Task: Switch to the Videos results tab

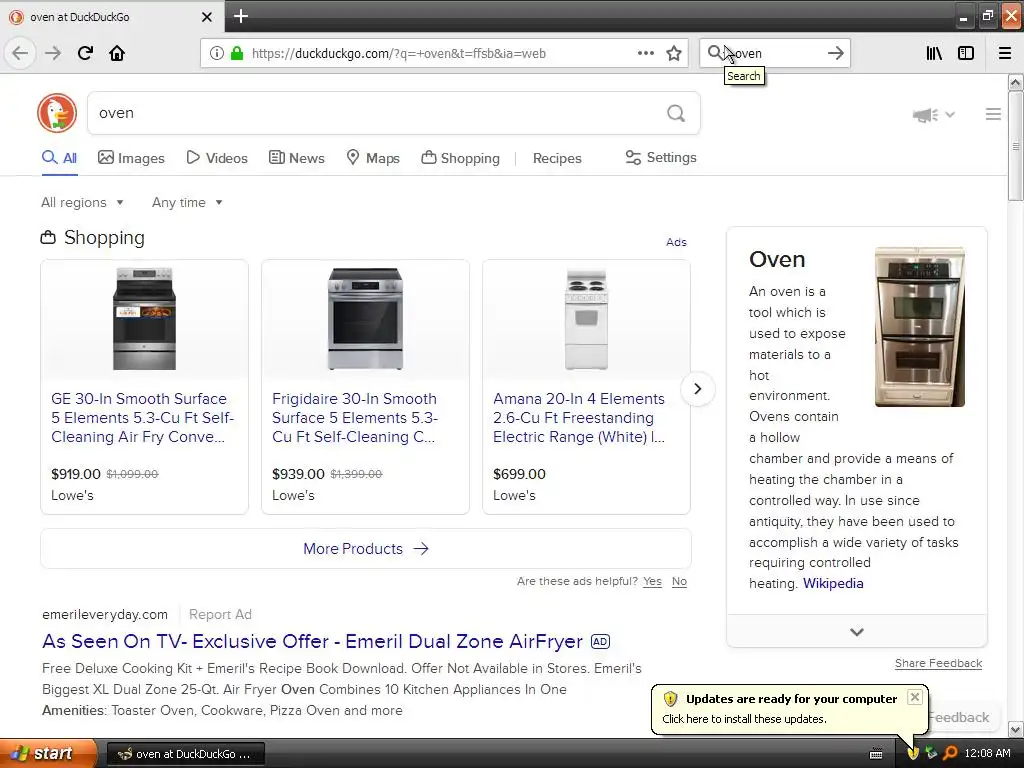Action: pos(217,158)
